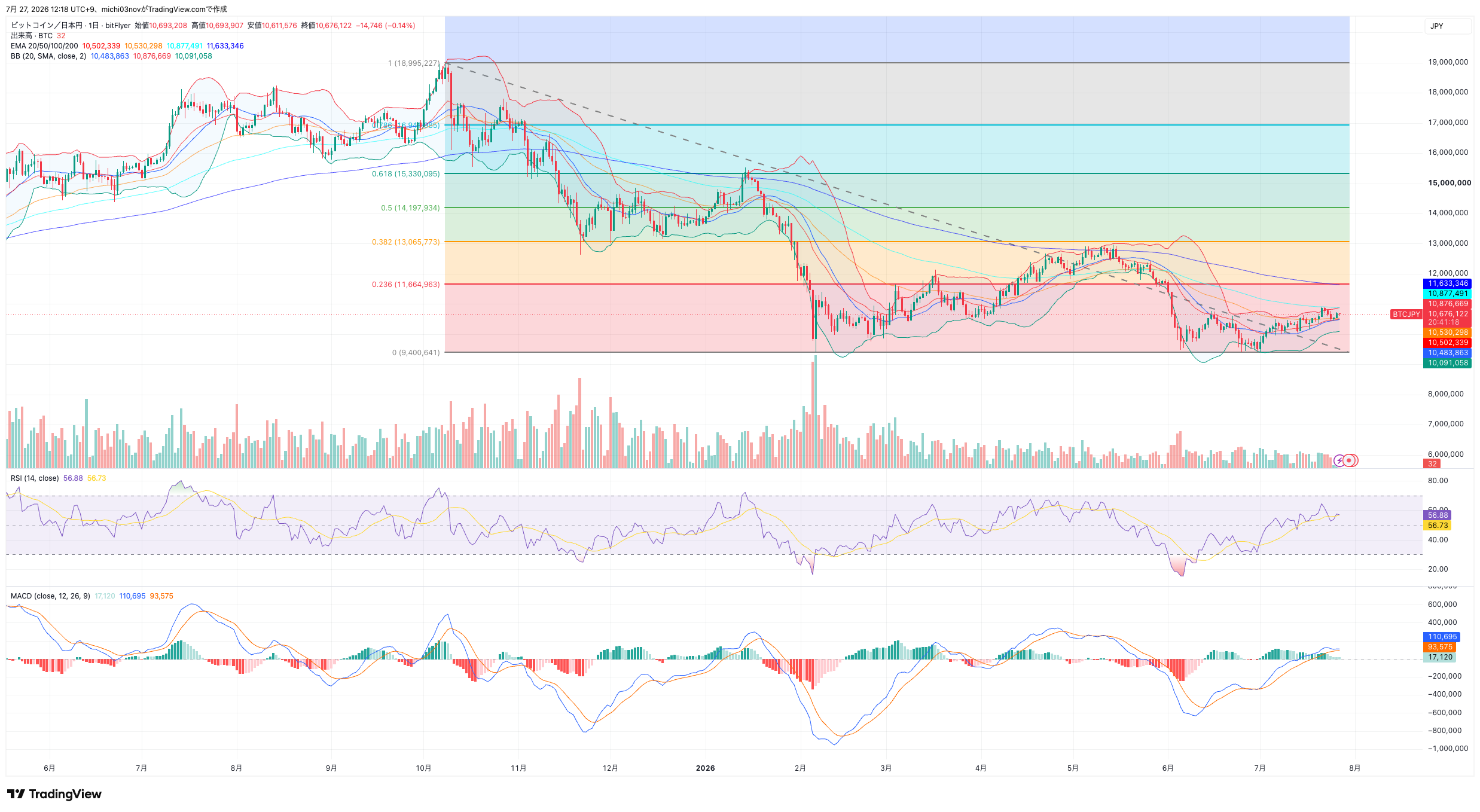Screen dimensions: 1480x812
Task: Click the bold 15,000,000 price scale tick
Action: [x=1450, y=183]
